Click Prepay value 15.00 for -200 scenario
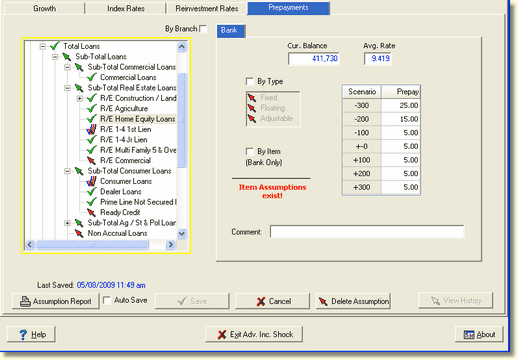The width and height of the screenshot is (518, 360). (401, 119)
